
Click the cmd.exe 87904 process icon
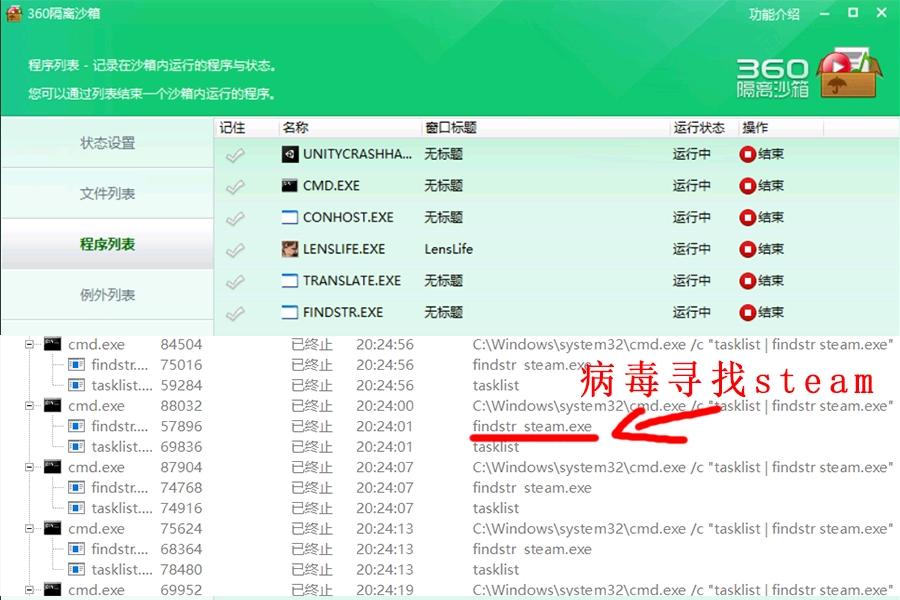(x=52, y=467)
